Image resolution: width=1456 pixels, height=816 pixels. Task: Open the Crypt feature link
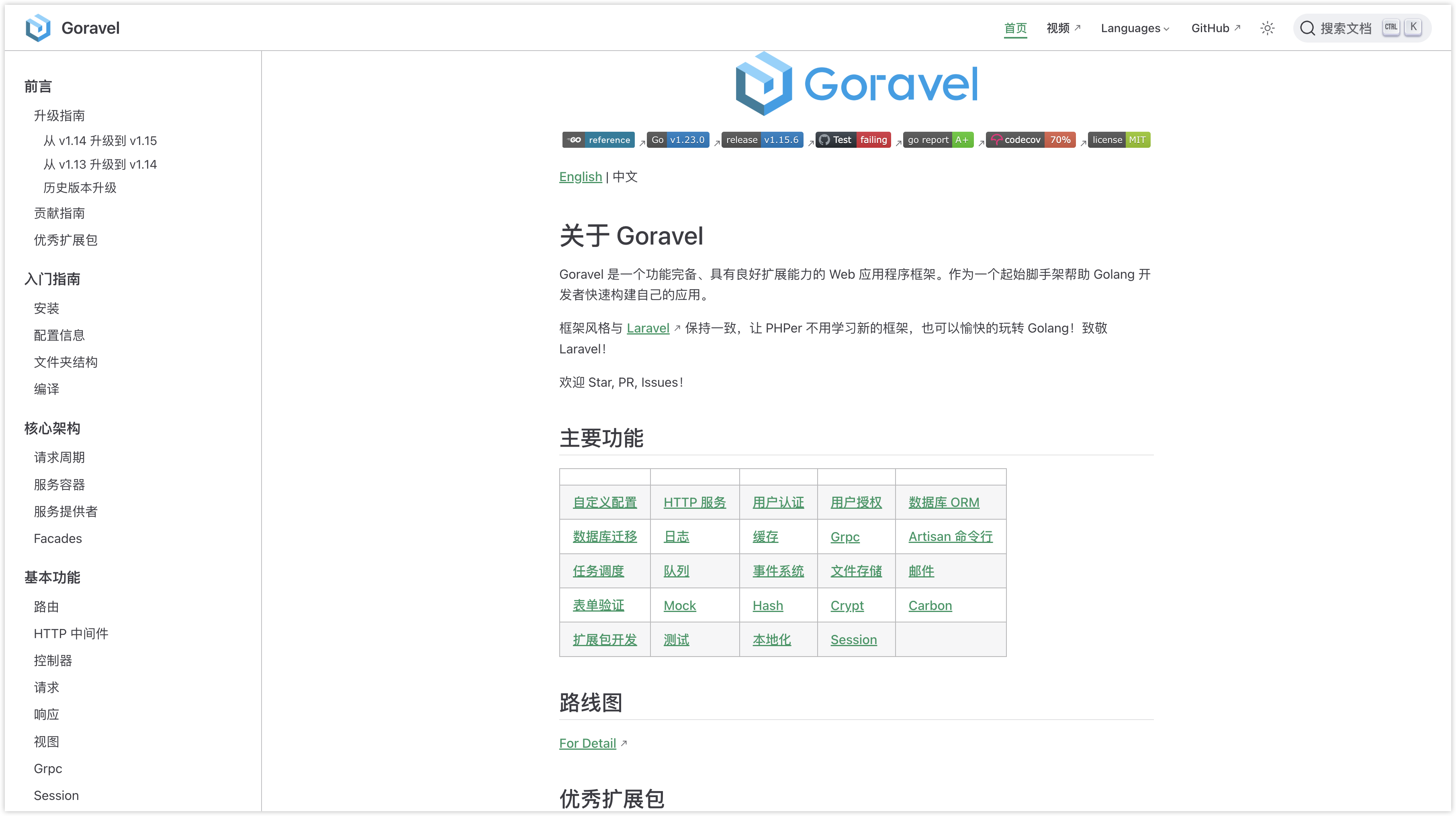(x=847, y=605)
